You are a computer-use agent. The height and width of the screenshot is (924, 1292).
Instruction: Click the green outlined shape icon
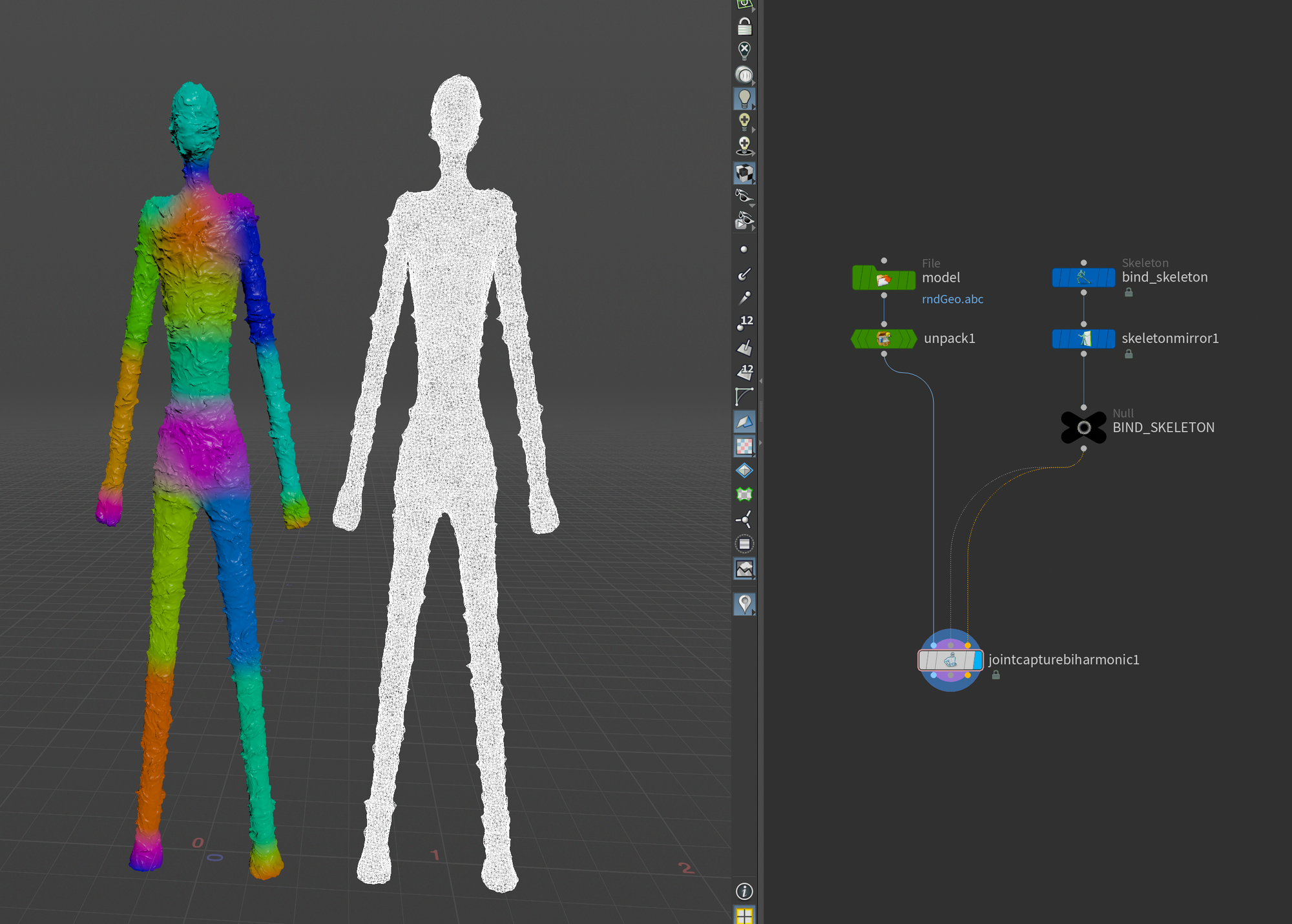click(744, 495)
